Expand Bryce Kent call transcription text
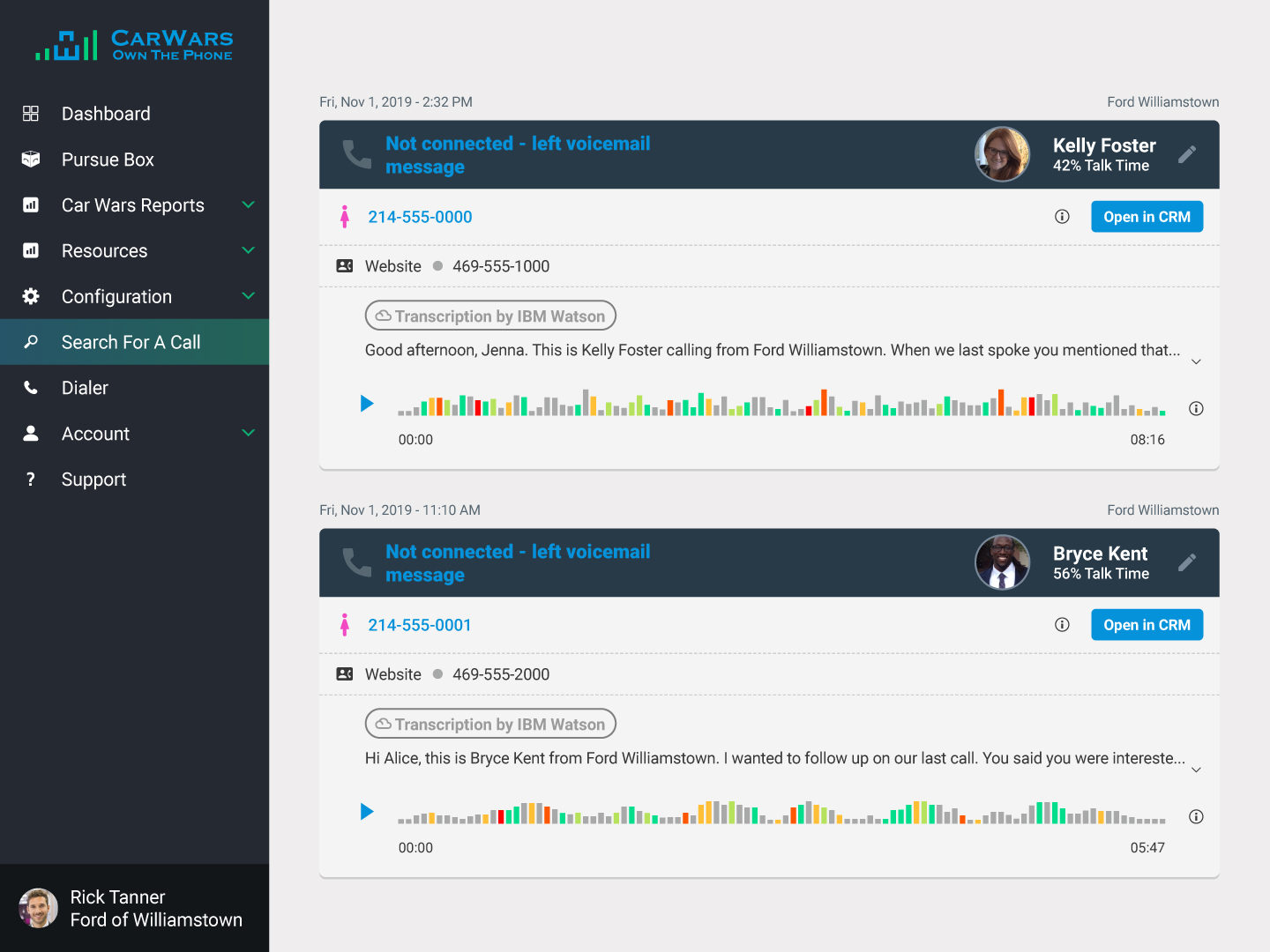Image resolution: width=1270 pixels, height=952 pixels. (x=1196, y=770)
